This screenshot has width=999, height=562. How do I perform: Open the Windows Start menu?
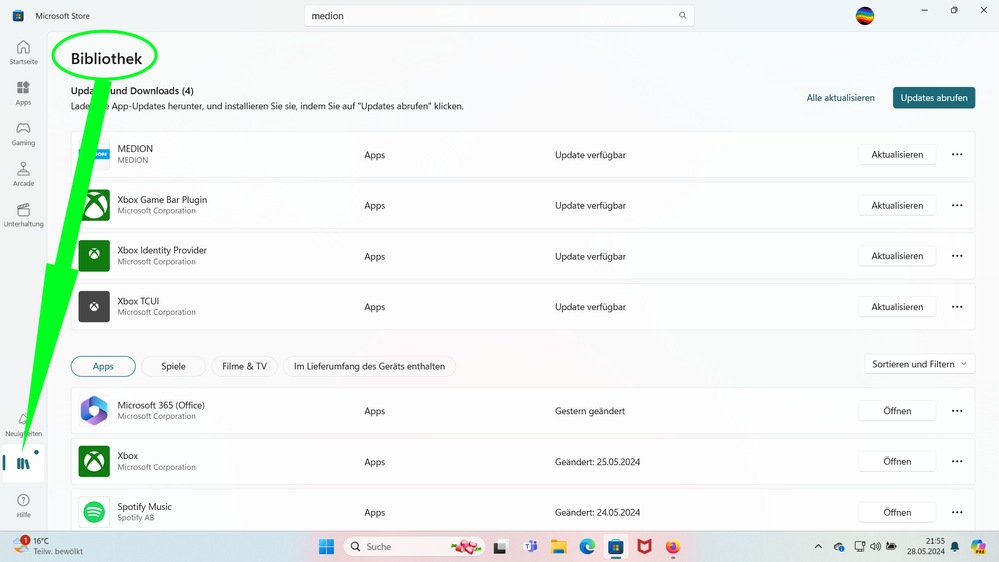pos(326,547)
